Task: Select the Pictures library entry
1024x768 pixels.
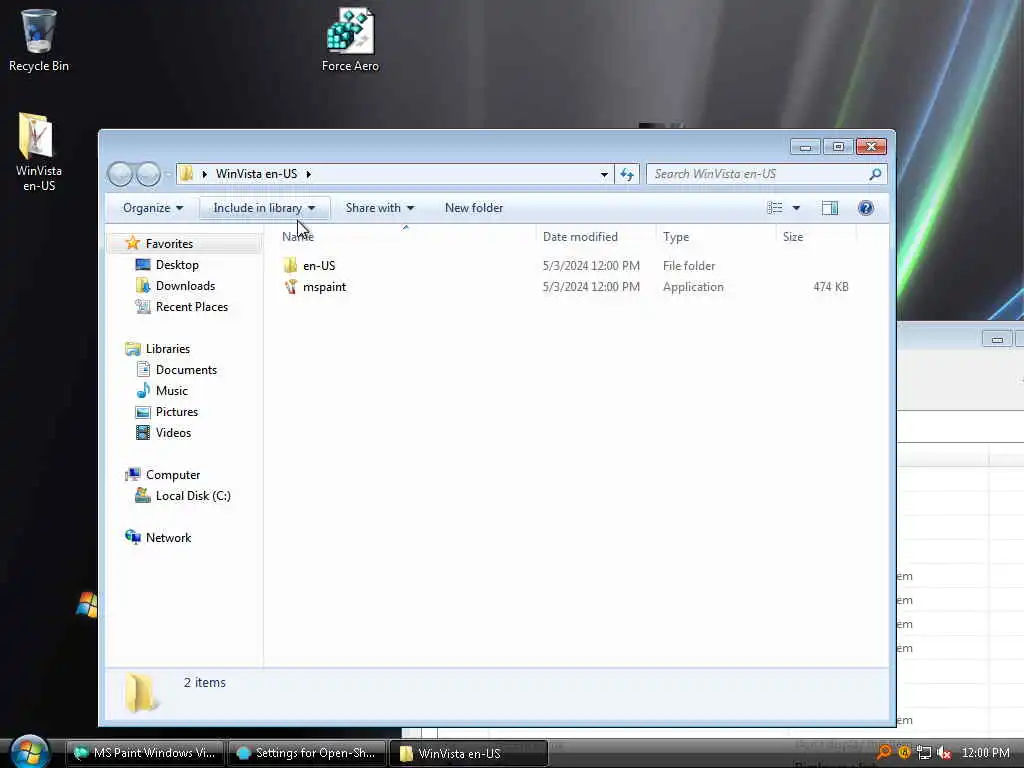Action: pyautogui.click(x=177, y=411)
